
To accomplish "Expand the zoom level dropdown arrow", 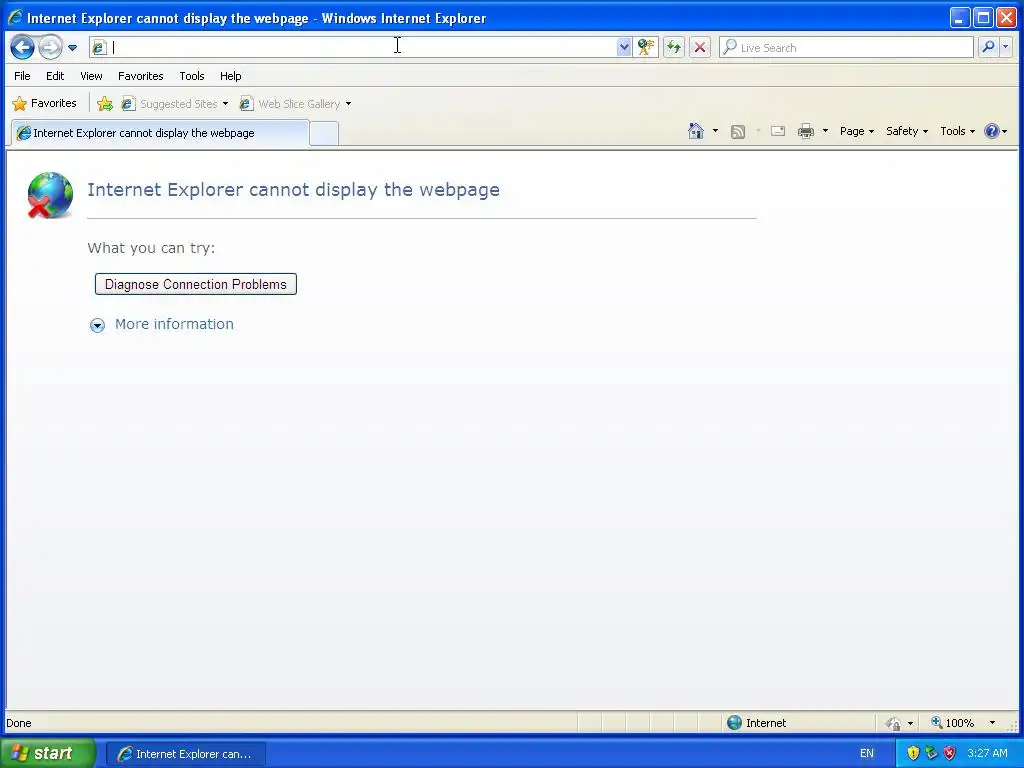I will pyautogui.click(x=992, y=723).
